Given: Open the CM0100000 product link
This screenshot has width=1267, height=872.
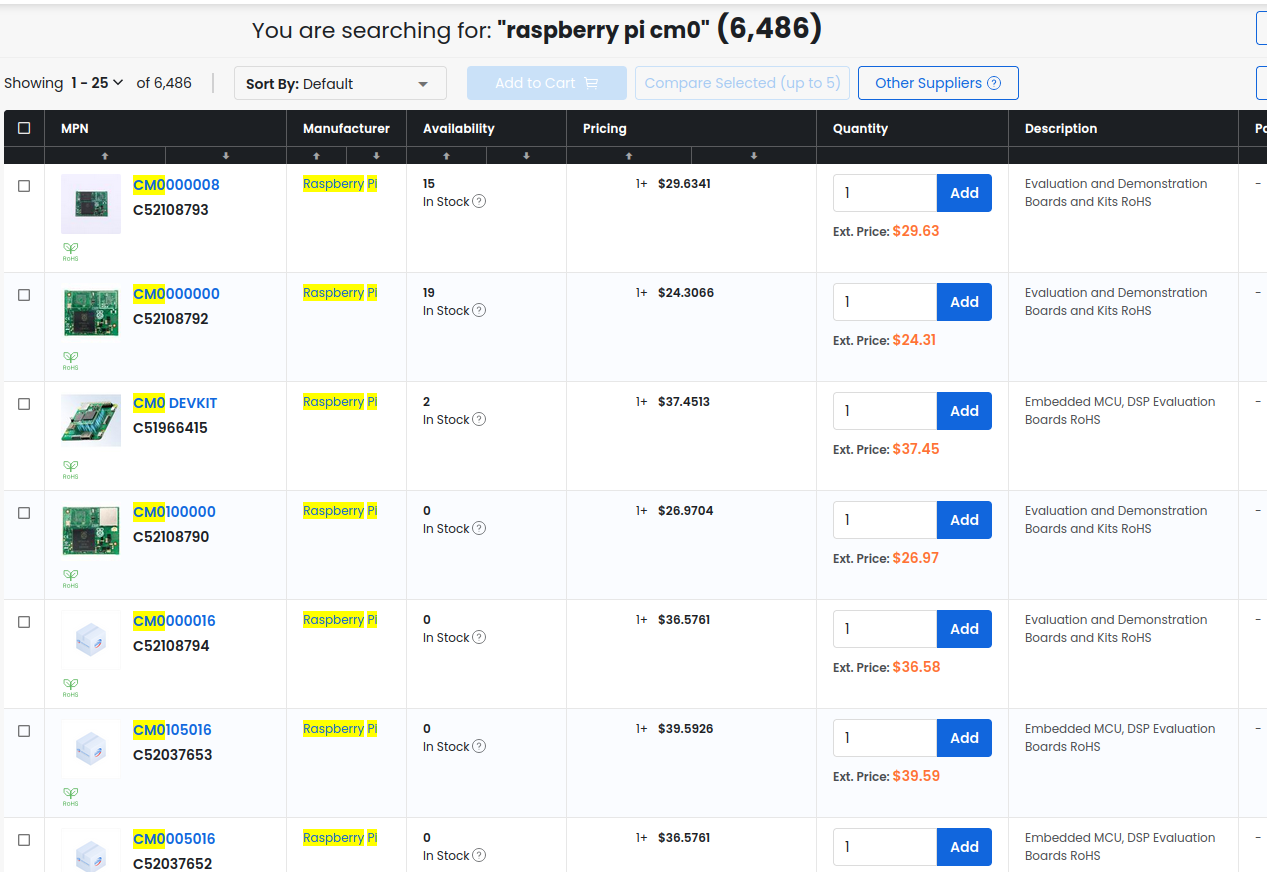Looking at the screenshot, I should (174, 512).
